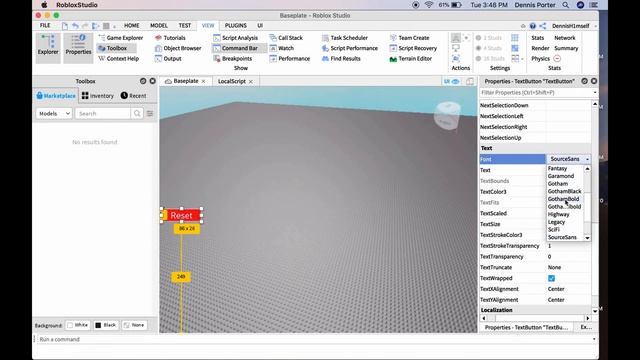Click the Physics stats button
This screenshot has height=360, width=640.
coord(540,59)
